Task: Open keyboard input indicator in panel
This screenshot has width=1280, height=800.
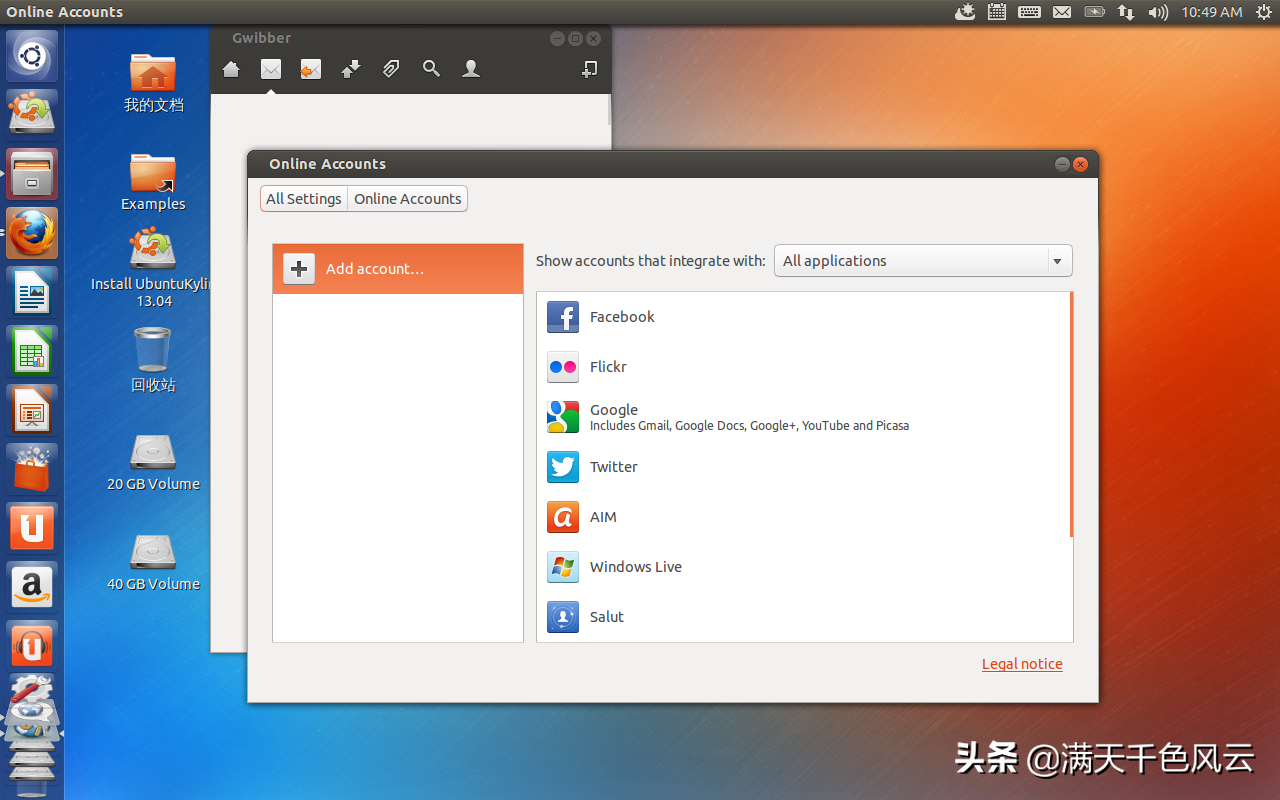Action: [x=1029, y=12]
